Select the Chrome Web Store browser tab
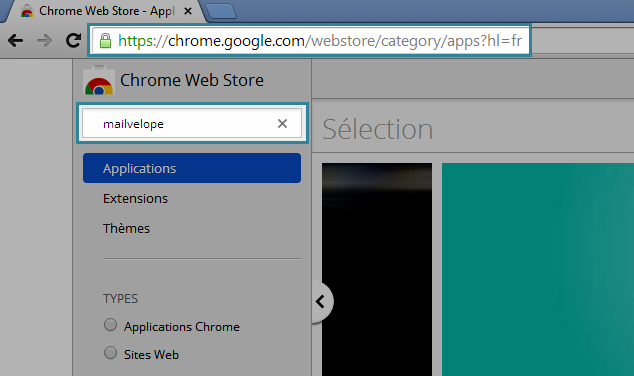Image resolution: width=634 pixels, height=376 pixels. click(105, 11)
